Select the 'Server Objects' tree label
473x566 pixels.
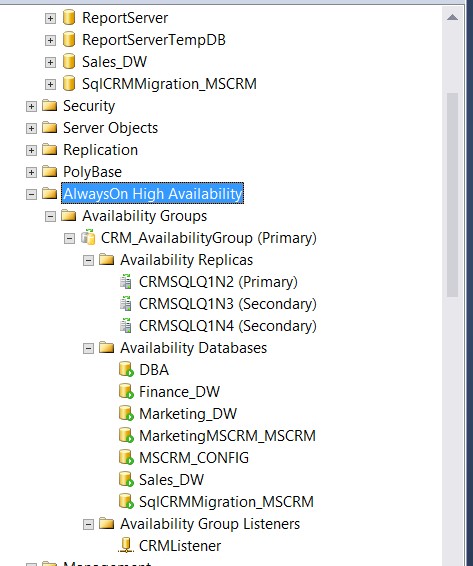pos(110,128)
